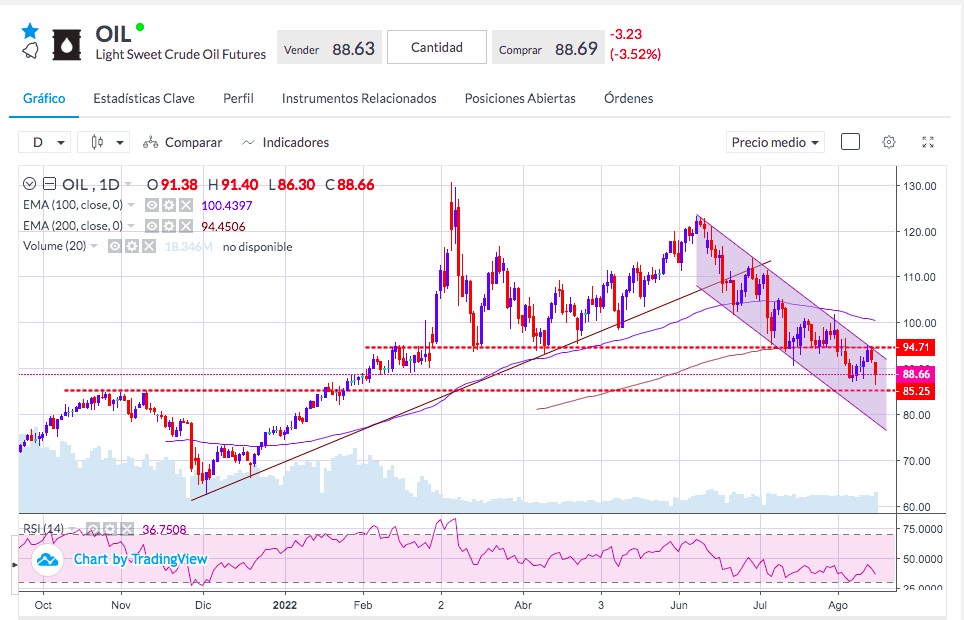Image resolution: width=964 pixels, height=620 pixels.
Task: Remove the EMA 100 indicator
Action: pyautogui.click(x=186, y=205)
